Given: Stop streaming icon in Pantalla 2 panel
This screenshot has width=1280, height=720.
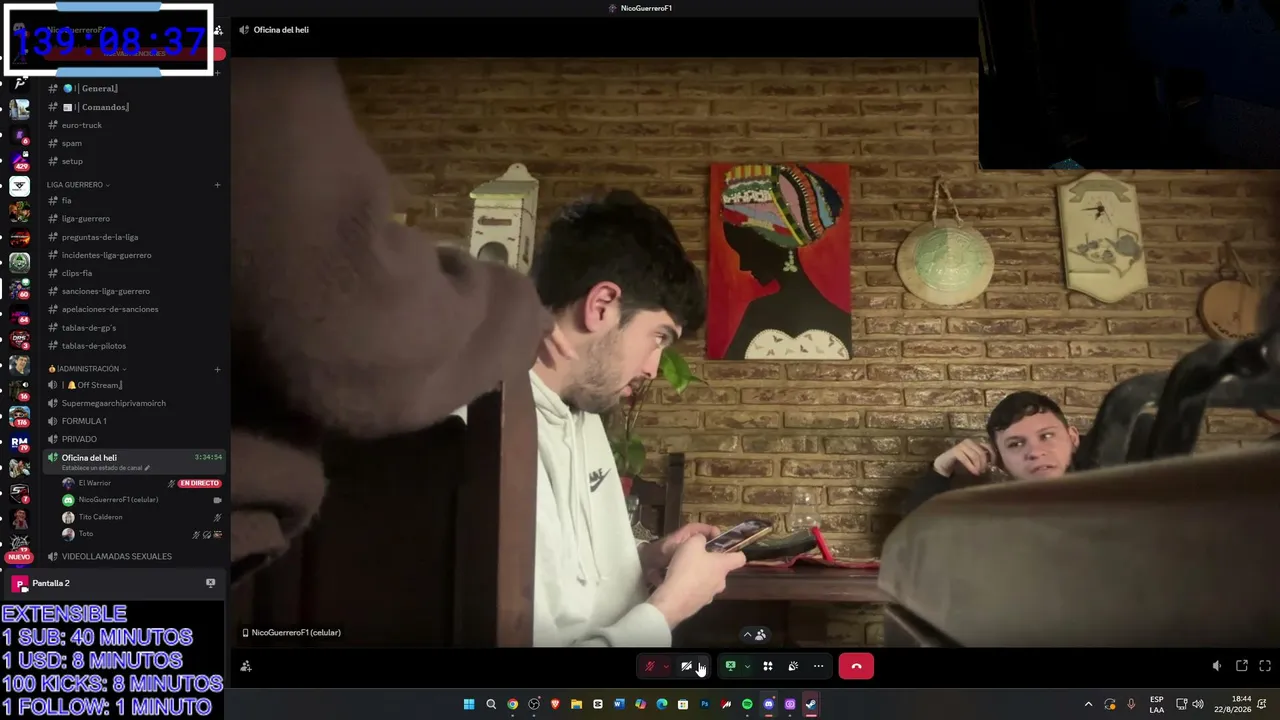Looking at the screenshot, I should tap(210, 583).
